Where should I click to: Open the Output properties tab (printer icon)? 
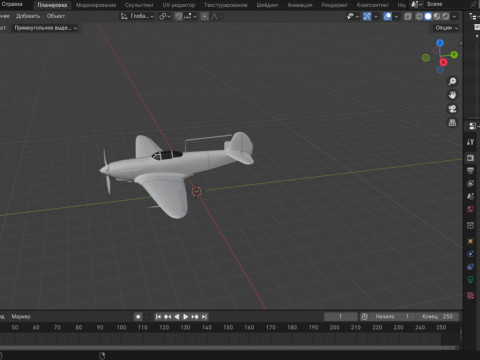click(x=470, y=171)
